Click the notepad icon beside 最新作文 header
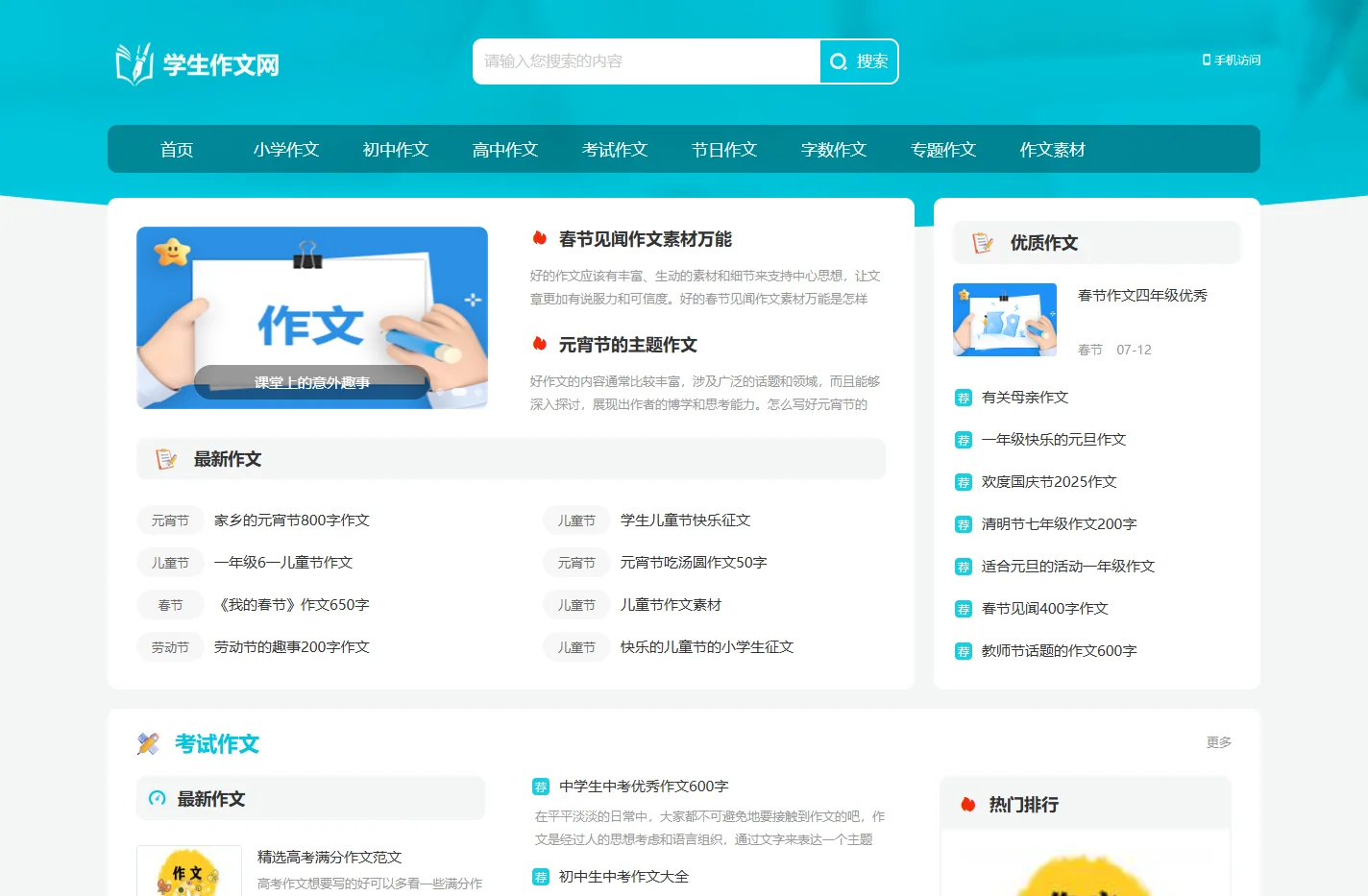 click(x=166, y=459)
